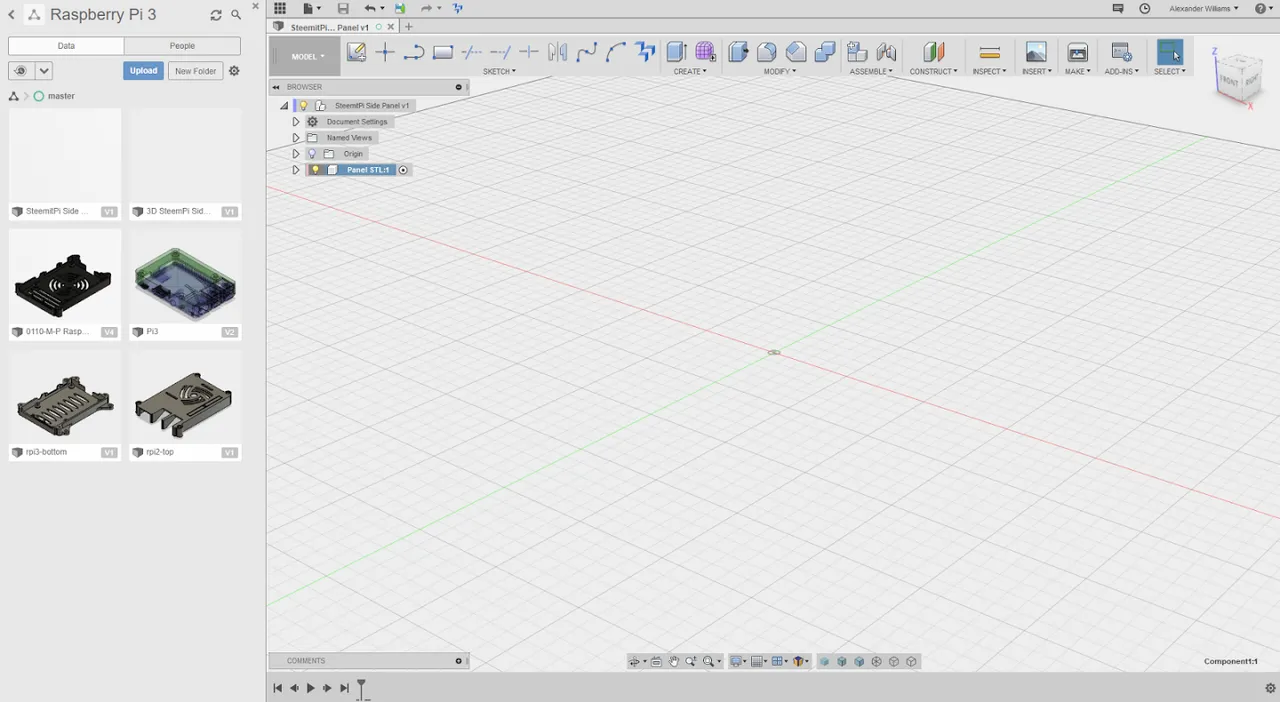Click the Create Form purple icon
The image size is (1280, 702).
pos(705,52)
